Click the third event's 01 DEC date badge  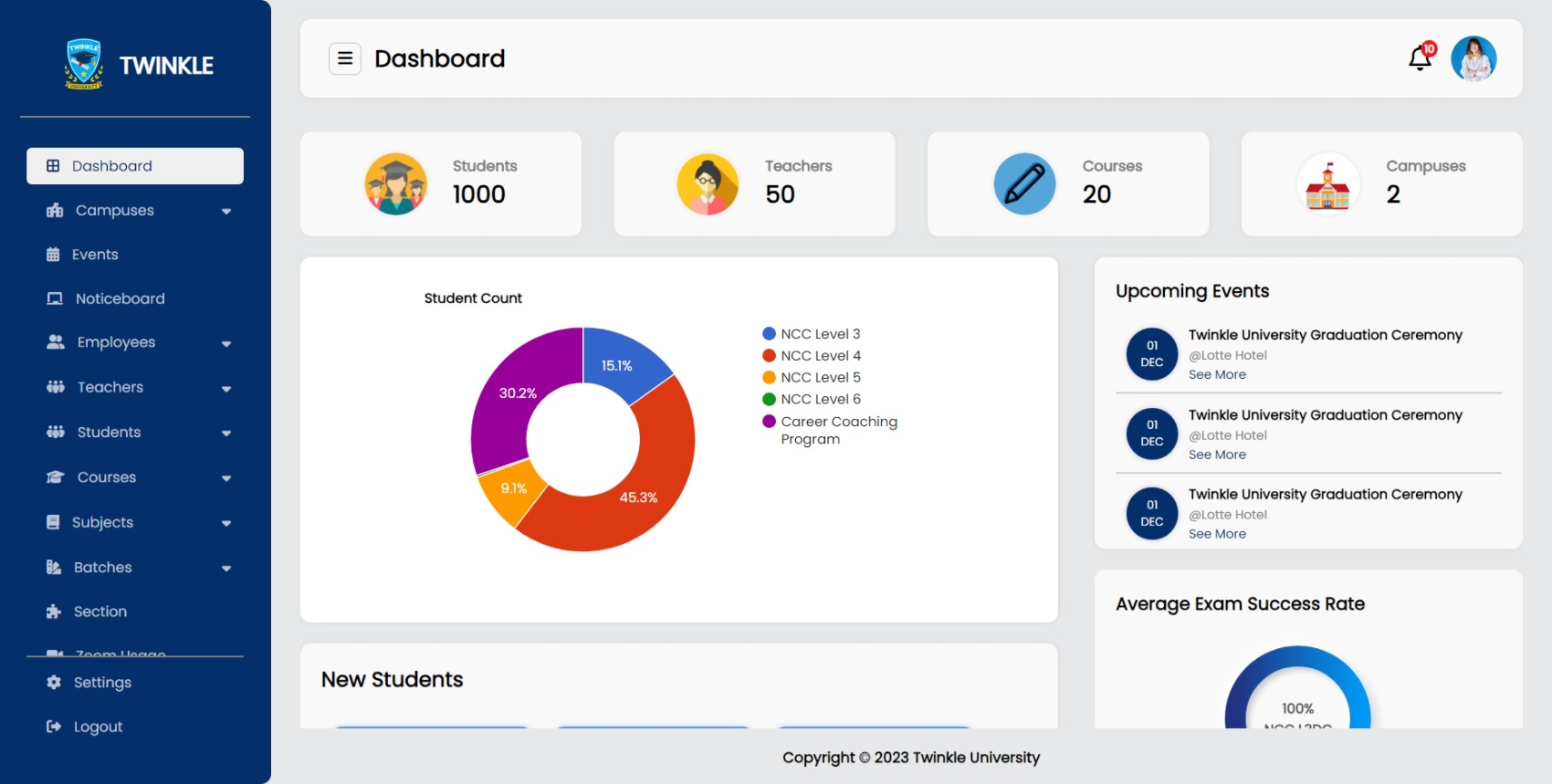click(1152, 513)
